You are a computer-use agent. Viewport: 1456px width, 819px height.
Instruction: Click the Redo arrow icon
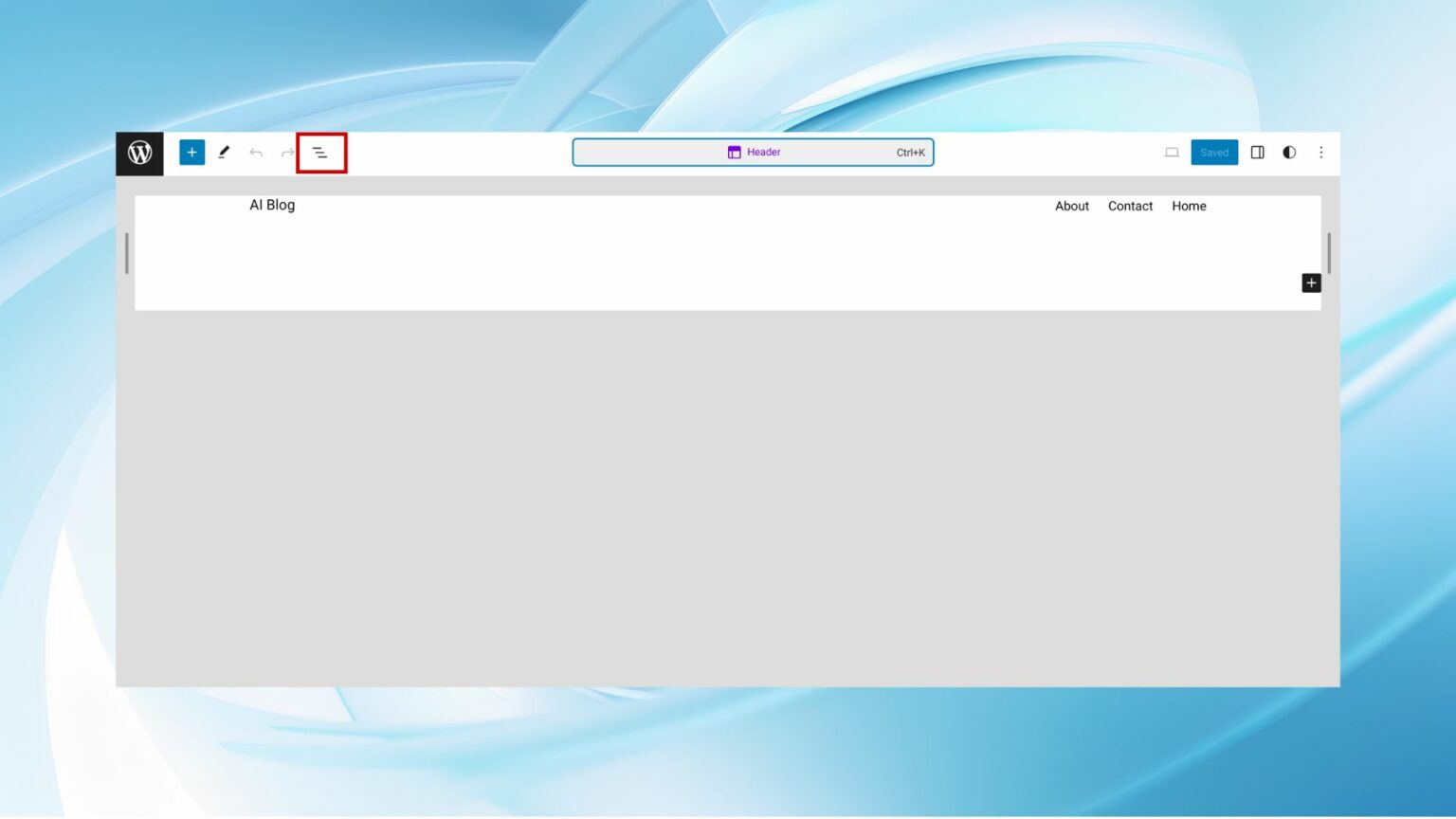287,152
